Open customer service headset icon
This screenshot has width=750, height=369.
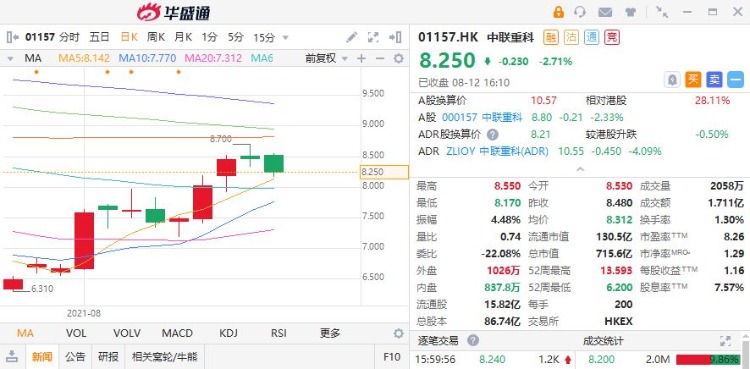(580, 12)
